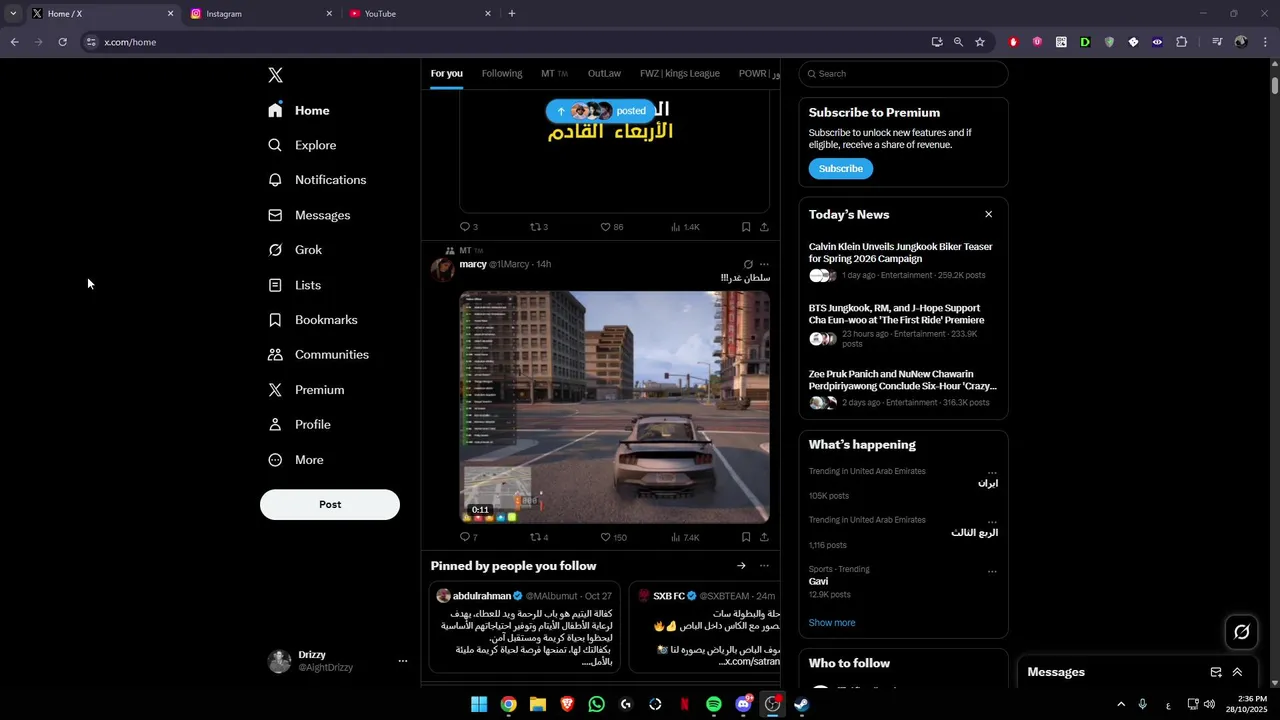The height and width of the screenshot is (720, 1280).
Task: Bookmark marcy's post
Action: tap(746, 537)
